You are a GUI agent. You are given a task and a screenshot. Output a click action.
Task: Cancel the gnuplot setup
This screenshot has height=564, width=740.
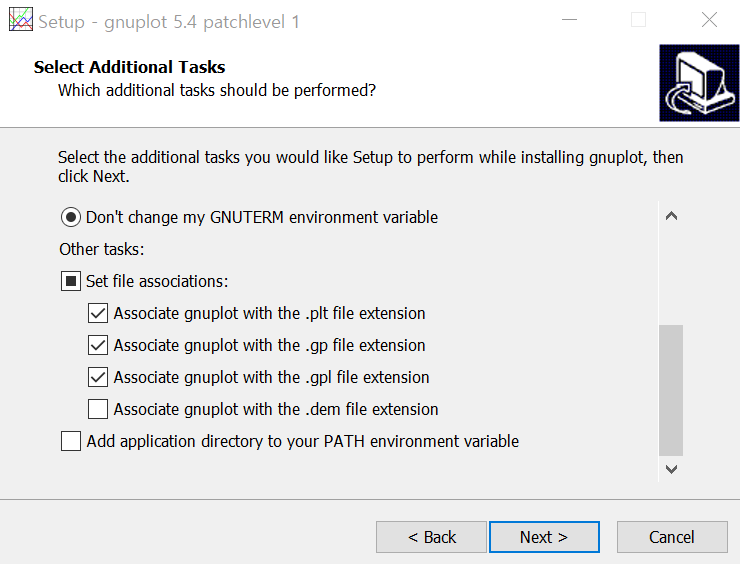point(672,537)
